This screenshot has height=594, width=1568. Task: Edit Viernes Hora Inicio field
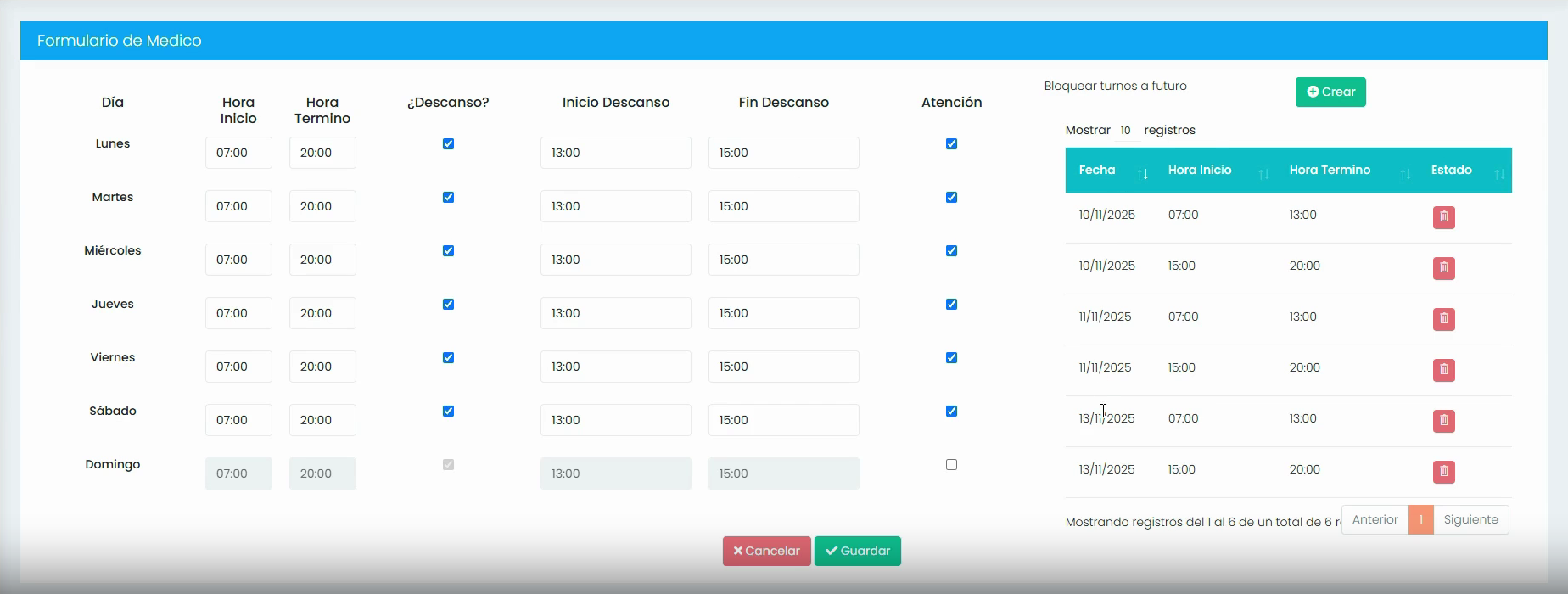(238, 367)
